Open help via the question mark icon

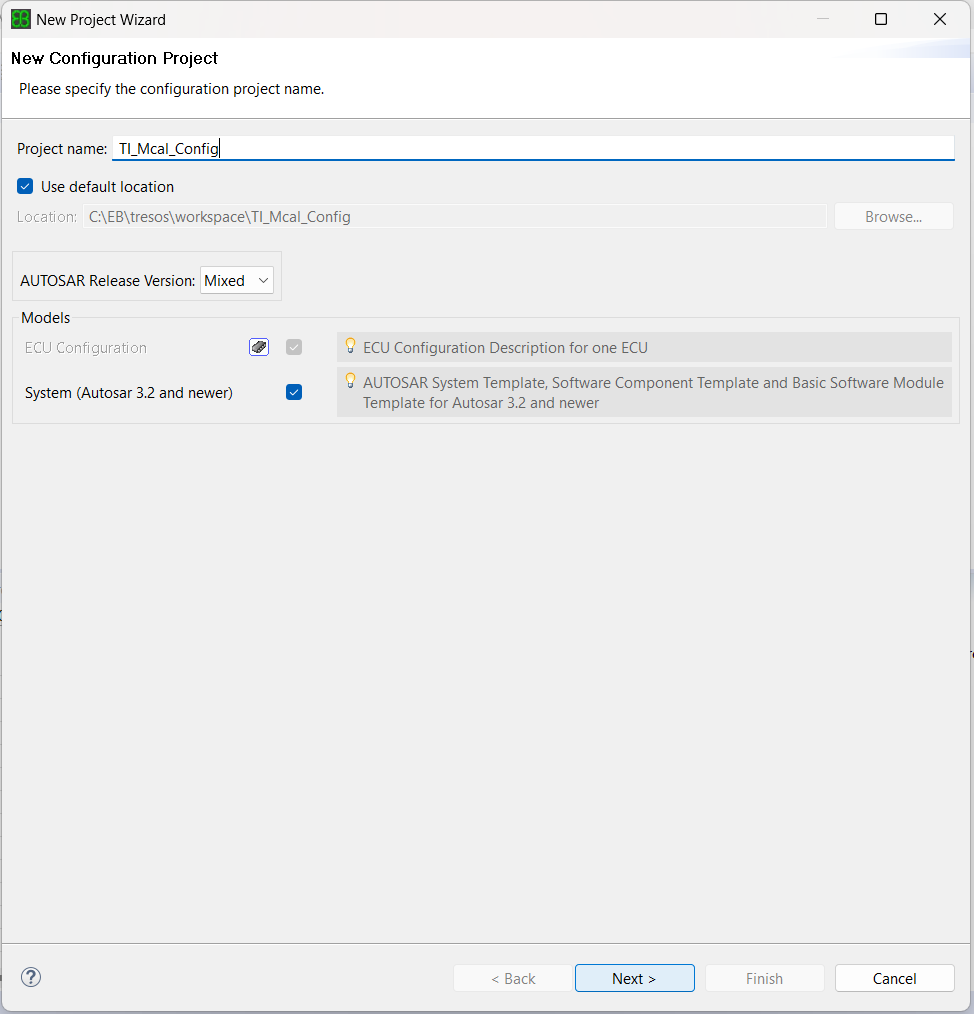[30, 977]
